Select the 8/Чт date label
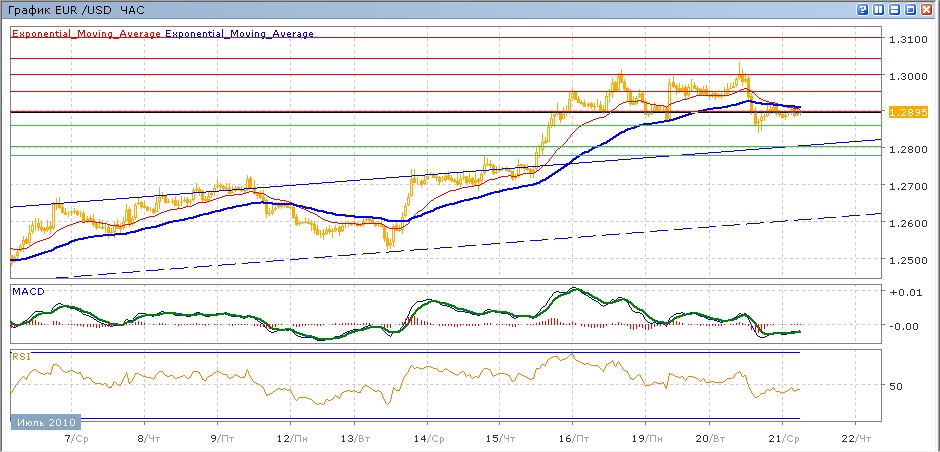The width and height of the screenshot is (940, 452). click(x=149, y=439)
